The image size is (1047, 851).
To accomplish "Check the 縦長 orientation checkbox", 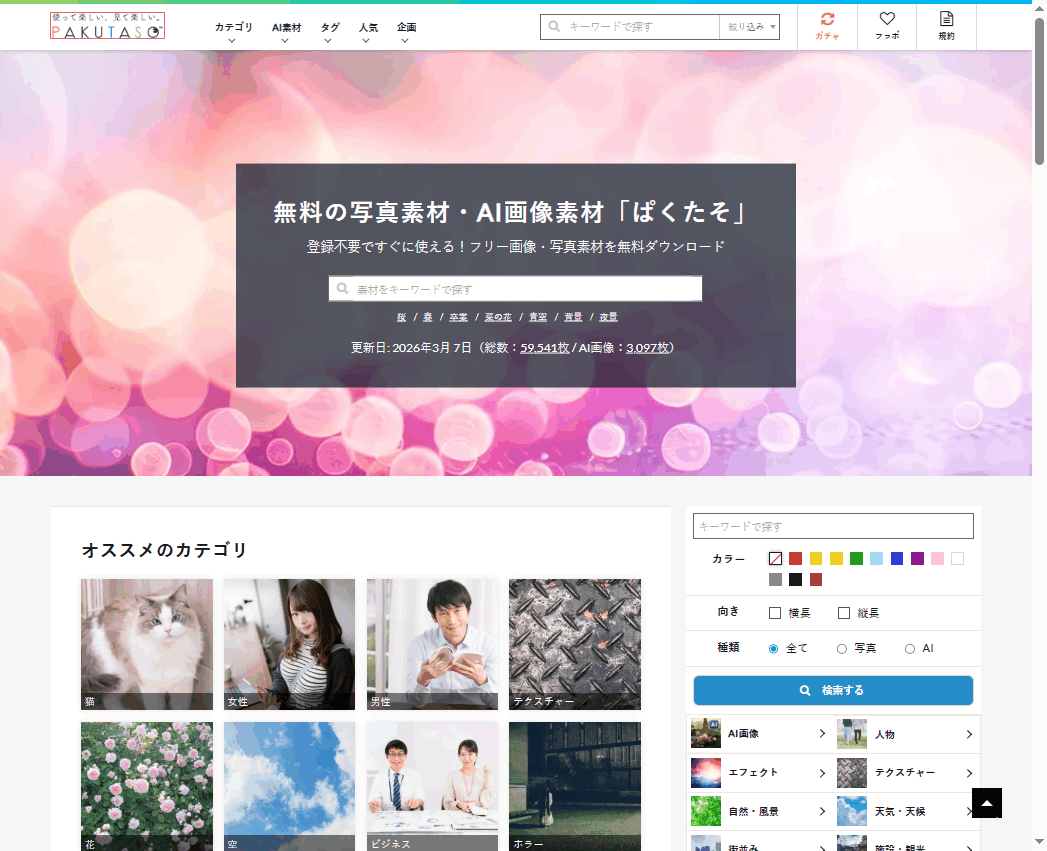I will coord(844,613).
